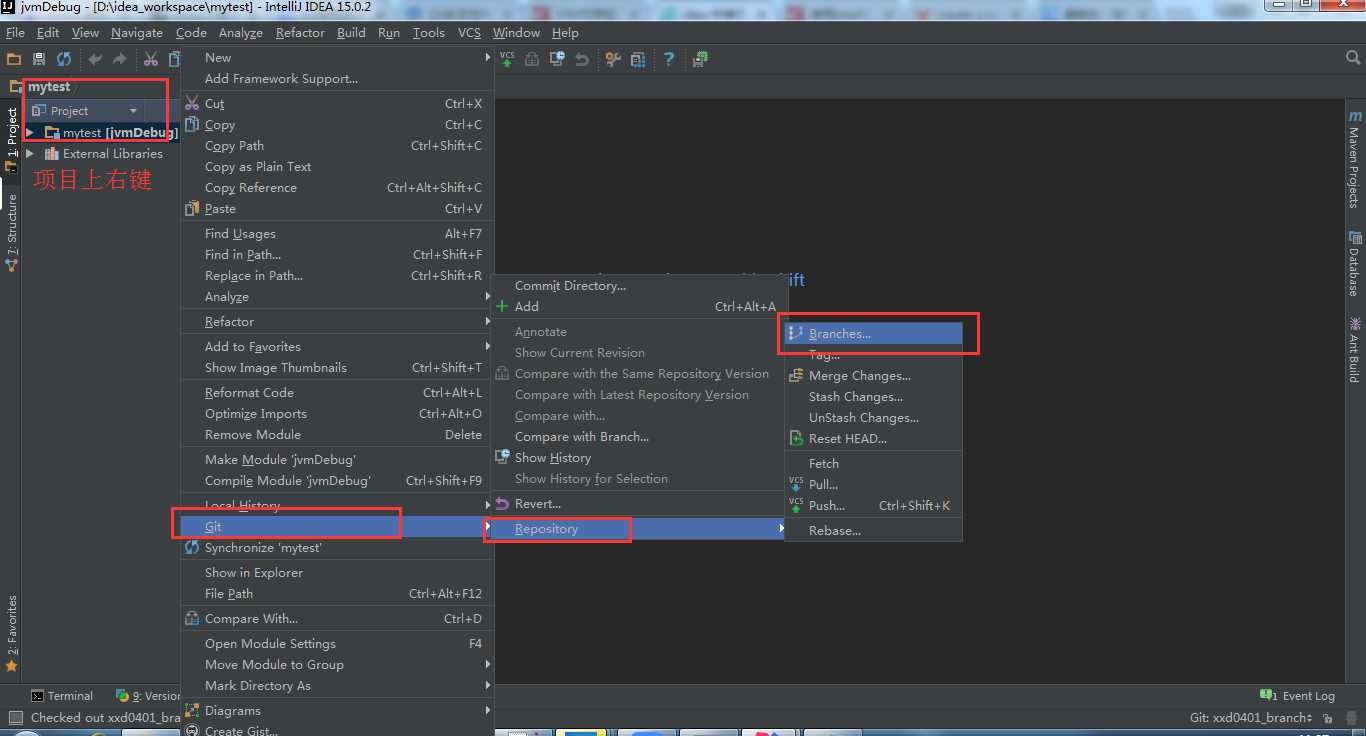Expand the mytest [jvmDebug] tree node
The width and height of the screenshot is (1366, 736).
[x=30, y=132]
